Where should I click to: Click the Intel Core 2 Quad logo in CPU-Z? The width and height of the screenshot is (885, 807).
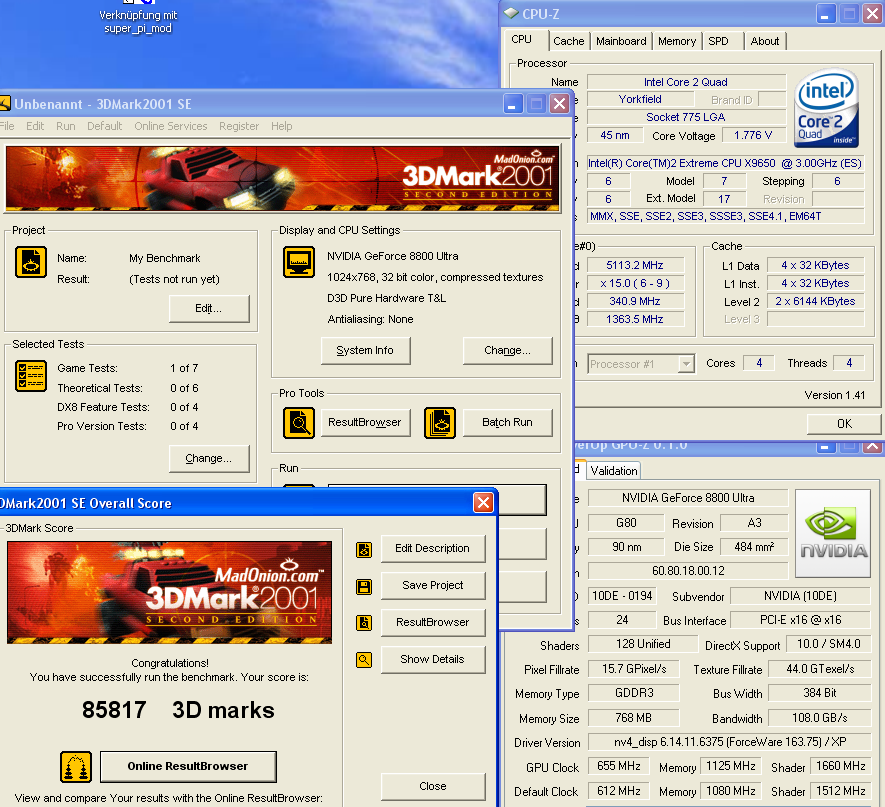pos(826,109)
